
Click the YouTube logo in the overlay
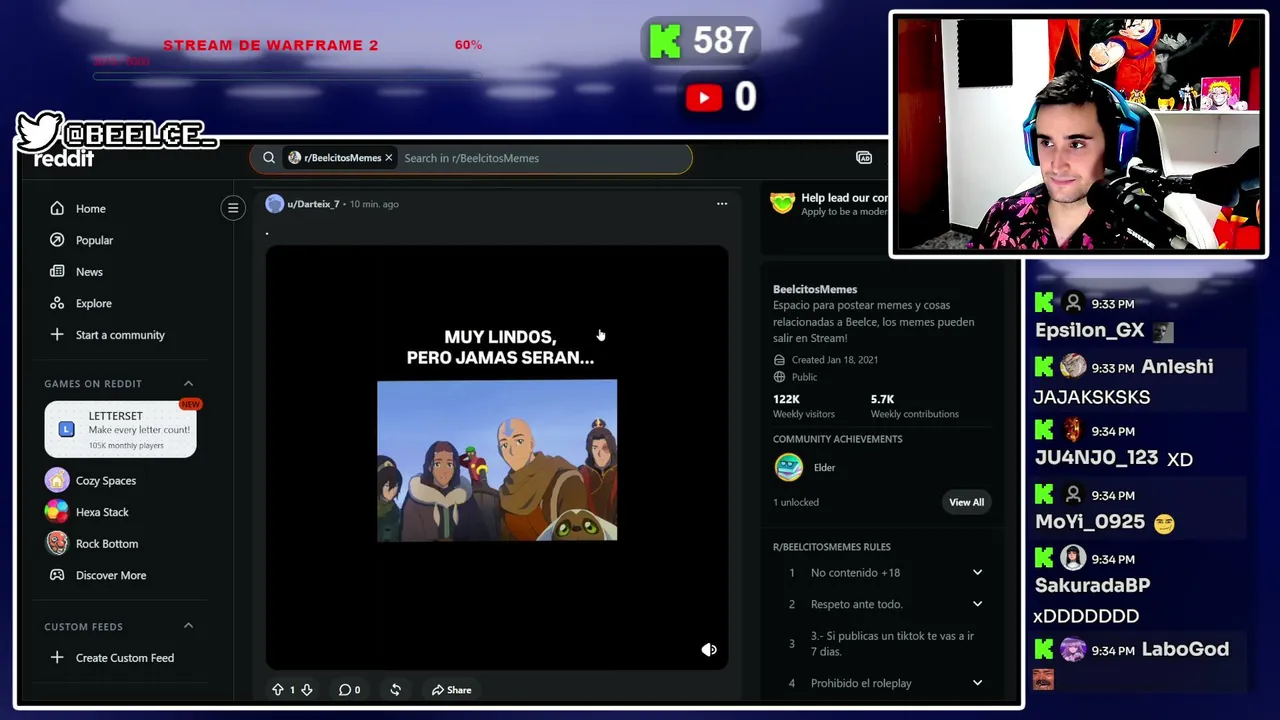click(704, 97)
